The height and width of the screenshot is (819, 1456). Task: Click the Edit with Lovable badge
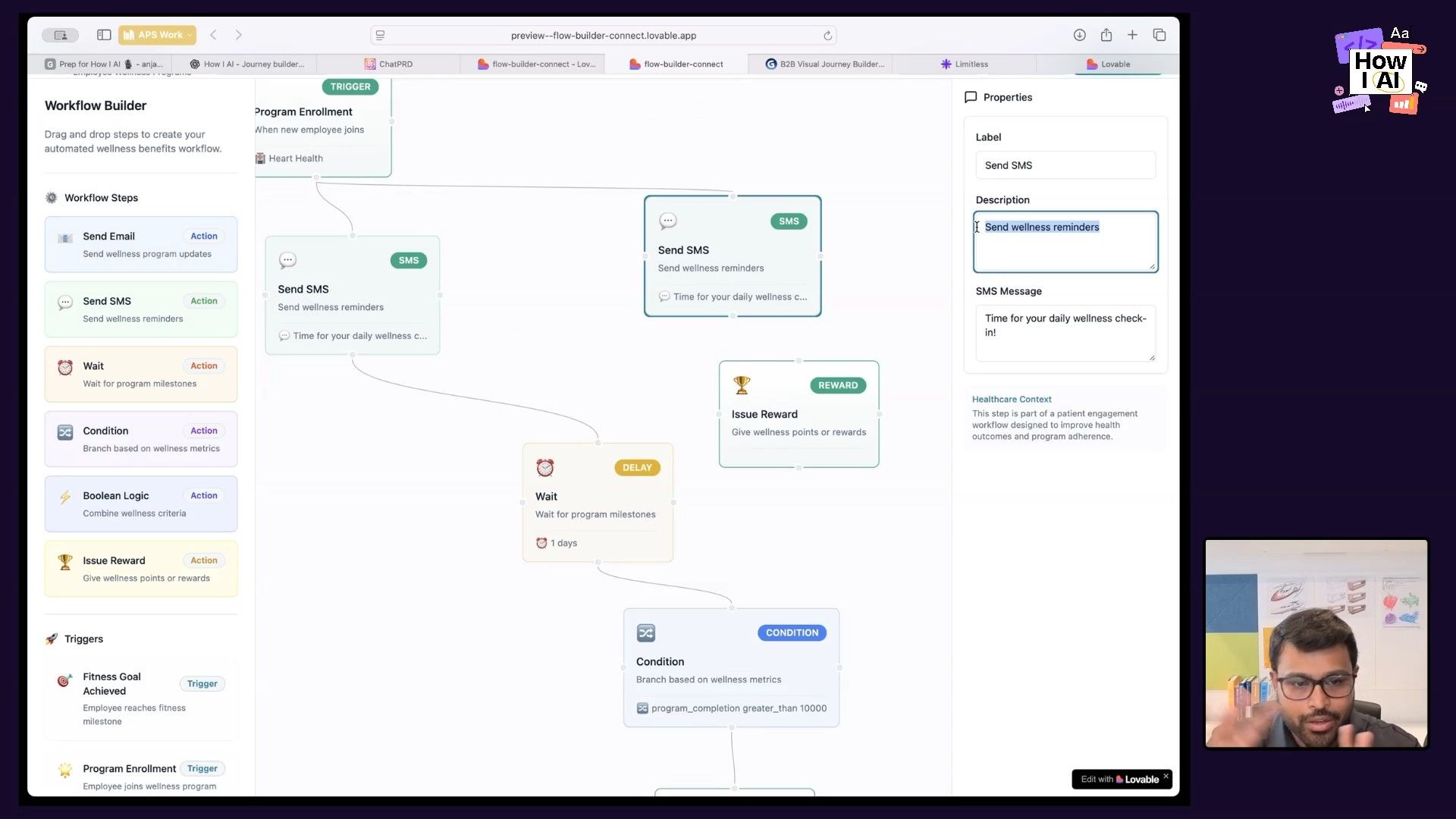click(1119, 780)
